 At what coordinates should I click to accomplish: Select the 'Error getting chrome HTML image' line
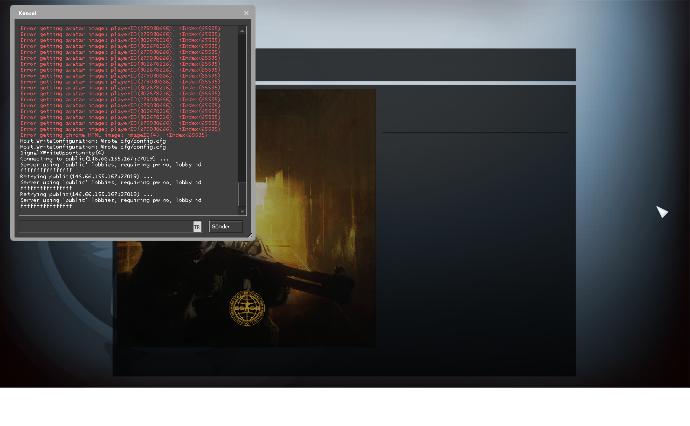click(113, 135)
